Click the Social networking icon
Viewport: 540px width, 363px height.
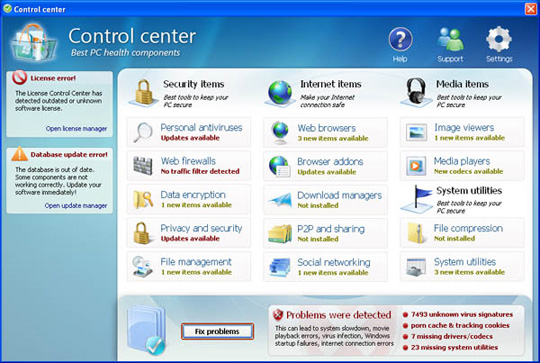click(280, 267)
